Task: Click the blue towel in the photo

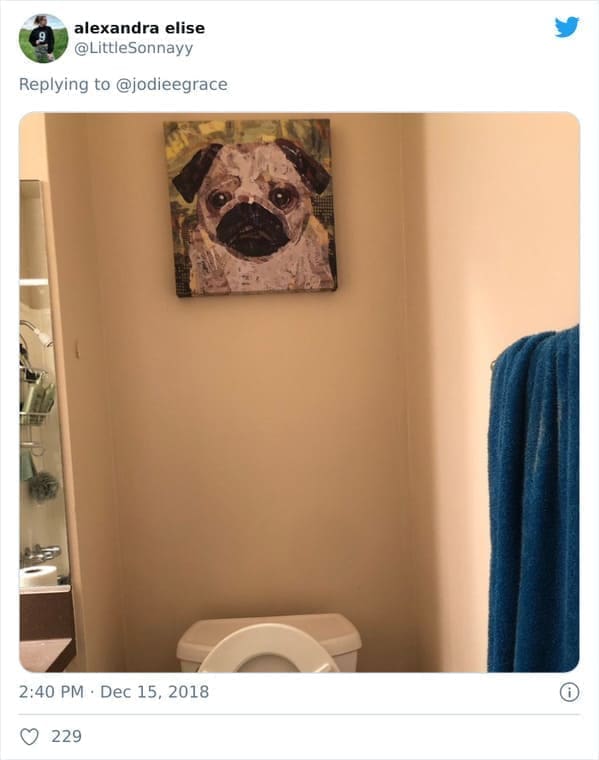Action: (x=533, y=499)
